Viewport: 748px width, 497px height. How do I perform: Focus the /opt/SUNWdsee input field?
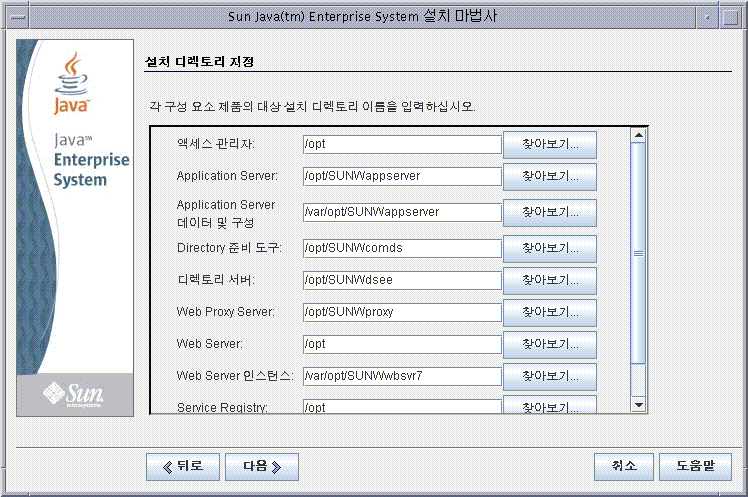pyautogui.click(x=402, y=280)
